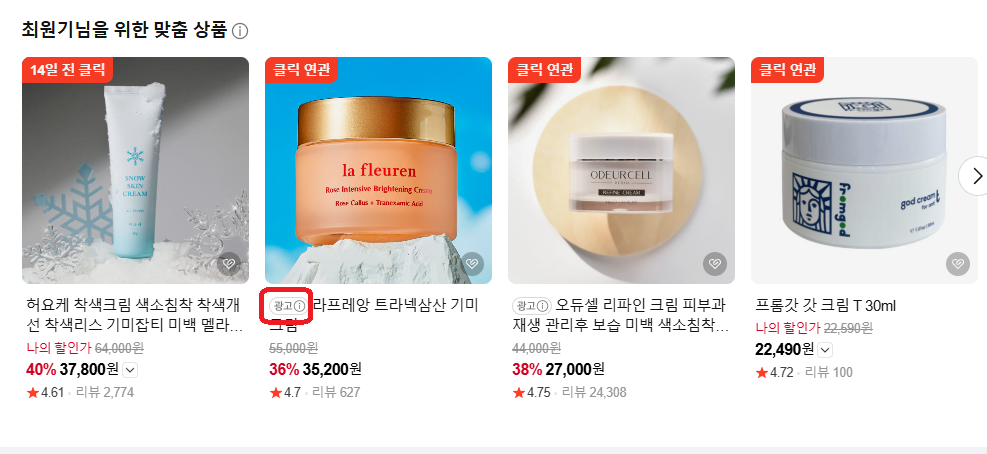Viewport: 987px width, 454px height.
Task: Add fromgod god cream to wishlist heart
Action: [x=957, y=264]
